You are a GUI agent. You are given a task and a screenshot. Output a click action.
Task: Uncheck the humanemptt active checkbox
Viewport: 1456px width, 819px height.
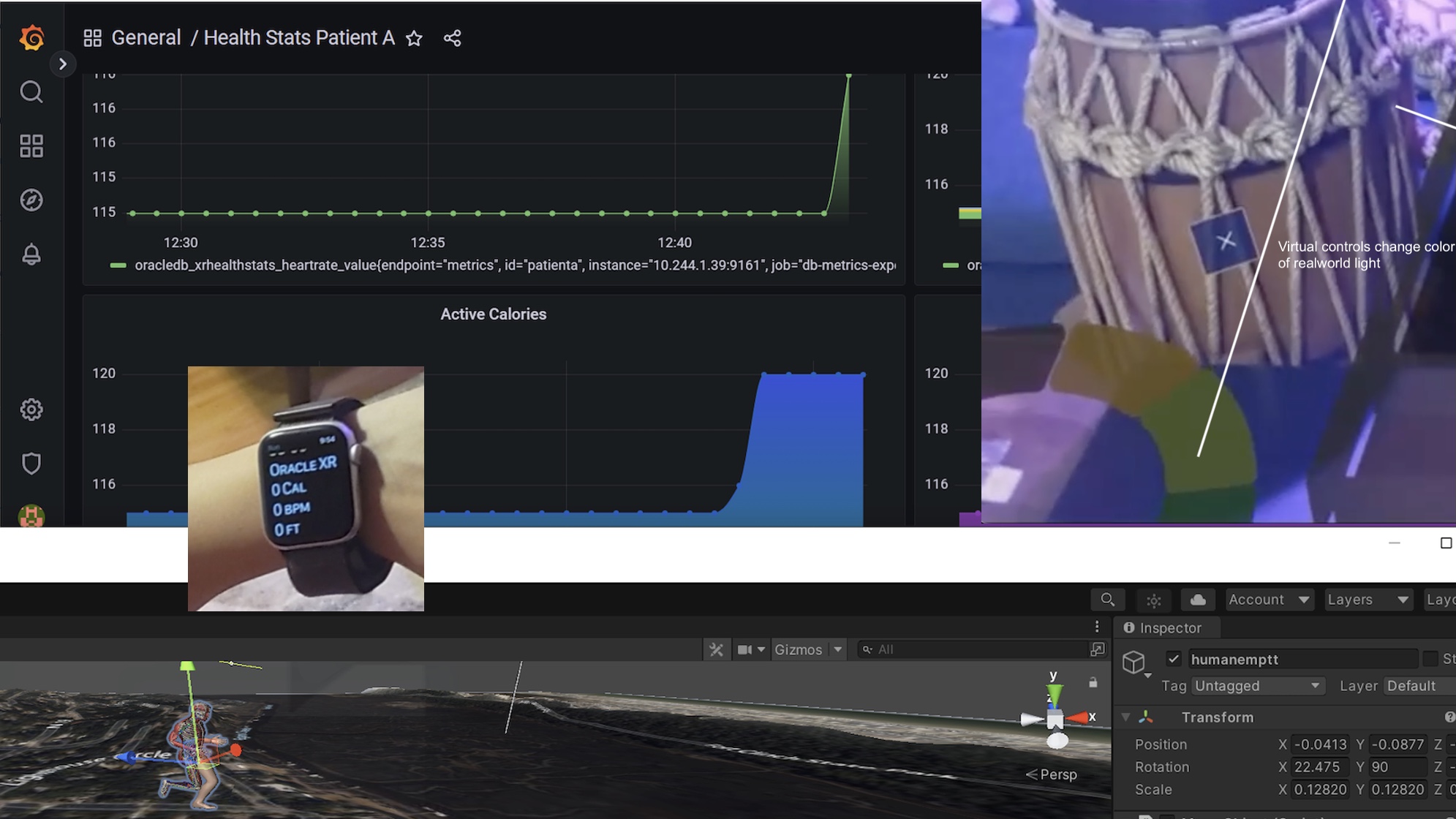coord(1174,659)
